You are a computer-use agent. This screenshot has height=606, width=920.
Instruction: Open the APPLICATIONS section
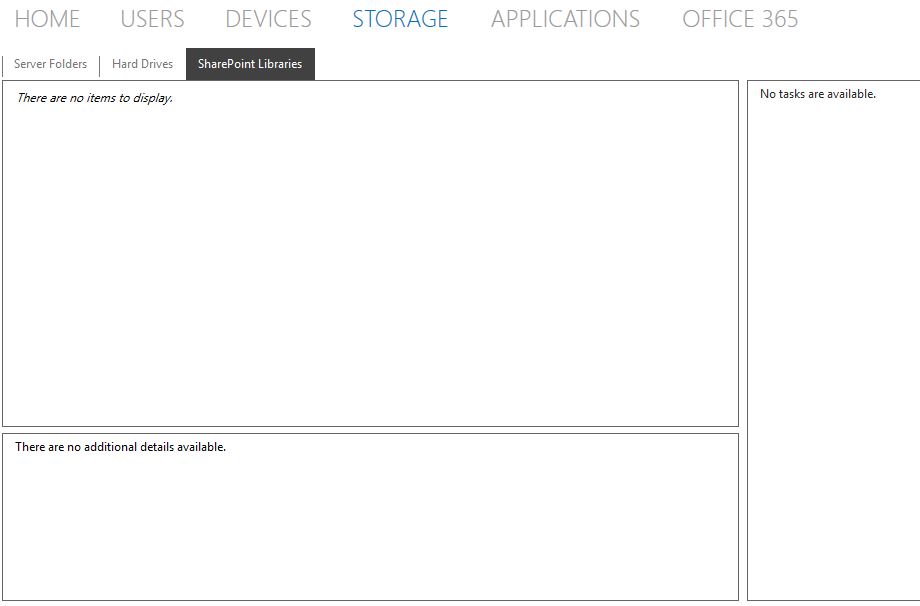pyautogui.click(x=565, y=19)
